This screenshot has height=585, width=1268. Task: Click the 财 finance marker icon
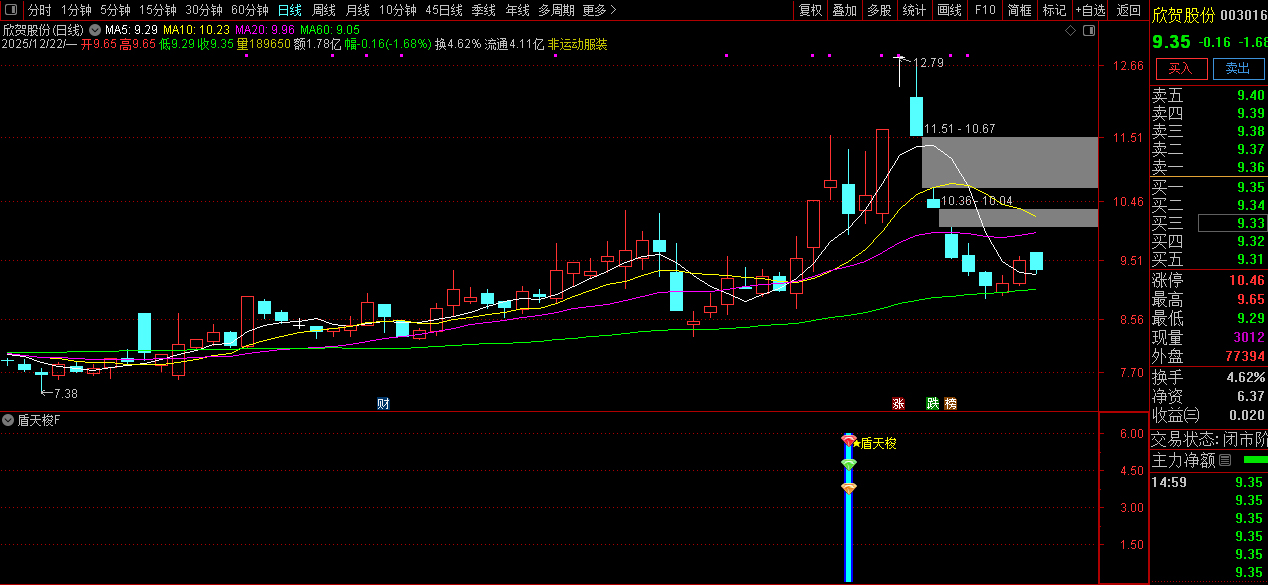383,403
